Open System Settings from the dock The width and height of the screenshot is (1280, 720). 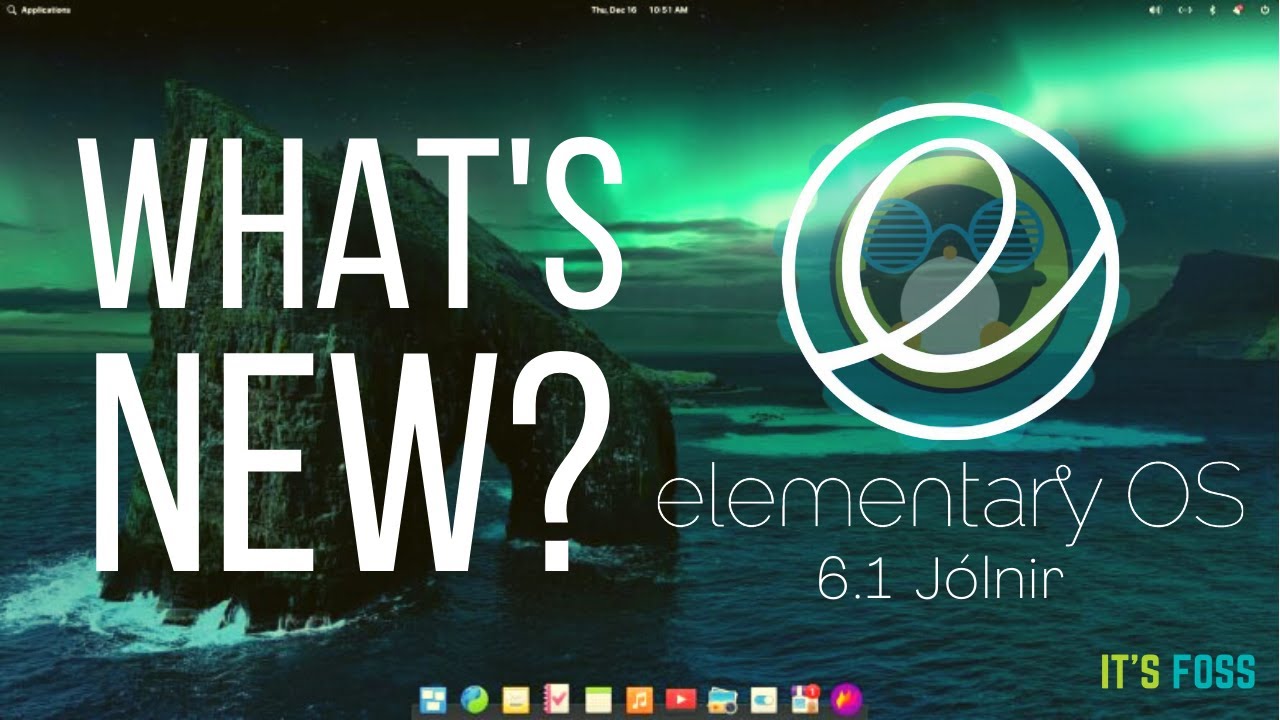click(x=763, y=698)
